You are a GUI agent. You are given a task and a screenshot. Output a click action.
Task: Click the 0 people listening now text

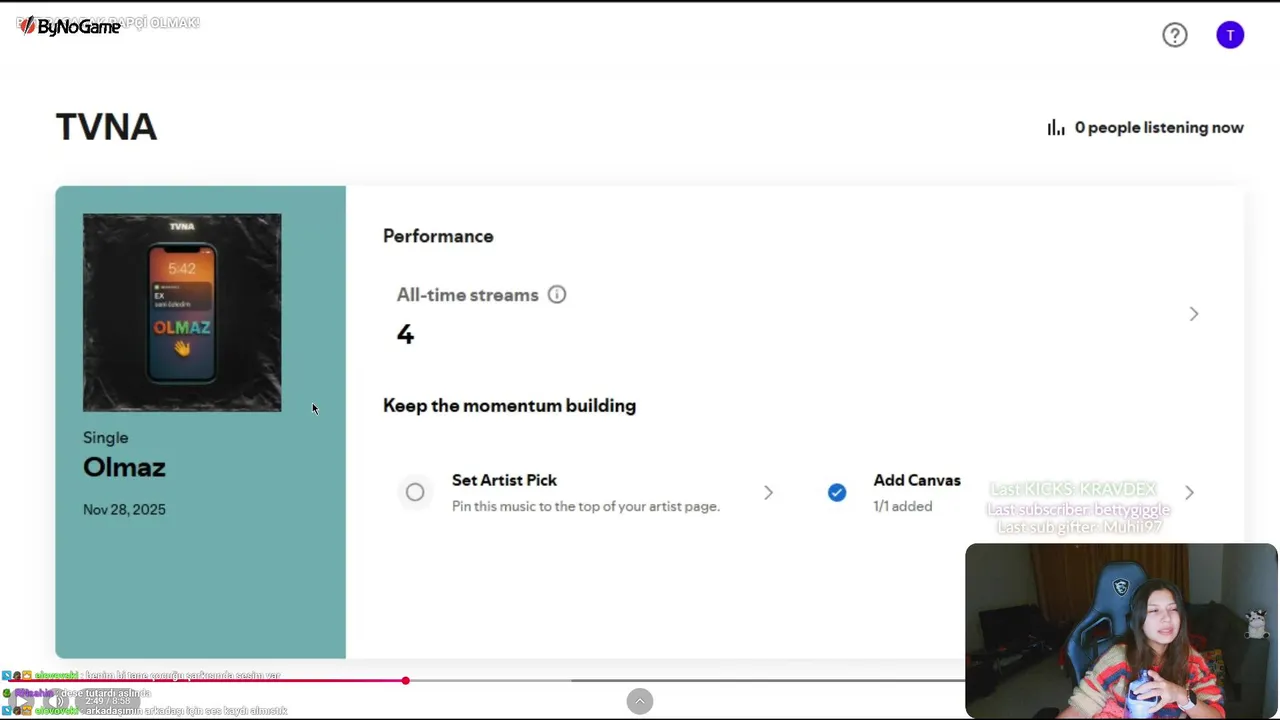coord(1159,128)
